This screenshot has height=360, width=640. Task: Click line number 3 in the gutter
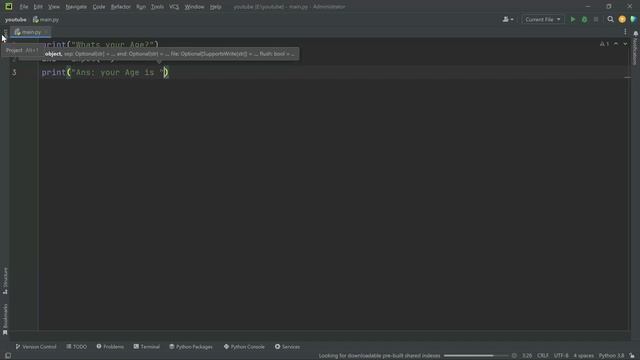[14, 72]
